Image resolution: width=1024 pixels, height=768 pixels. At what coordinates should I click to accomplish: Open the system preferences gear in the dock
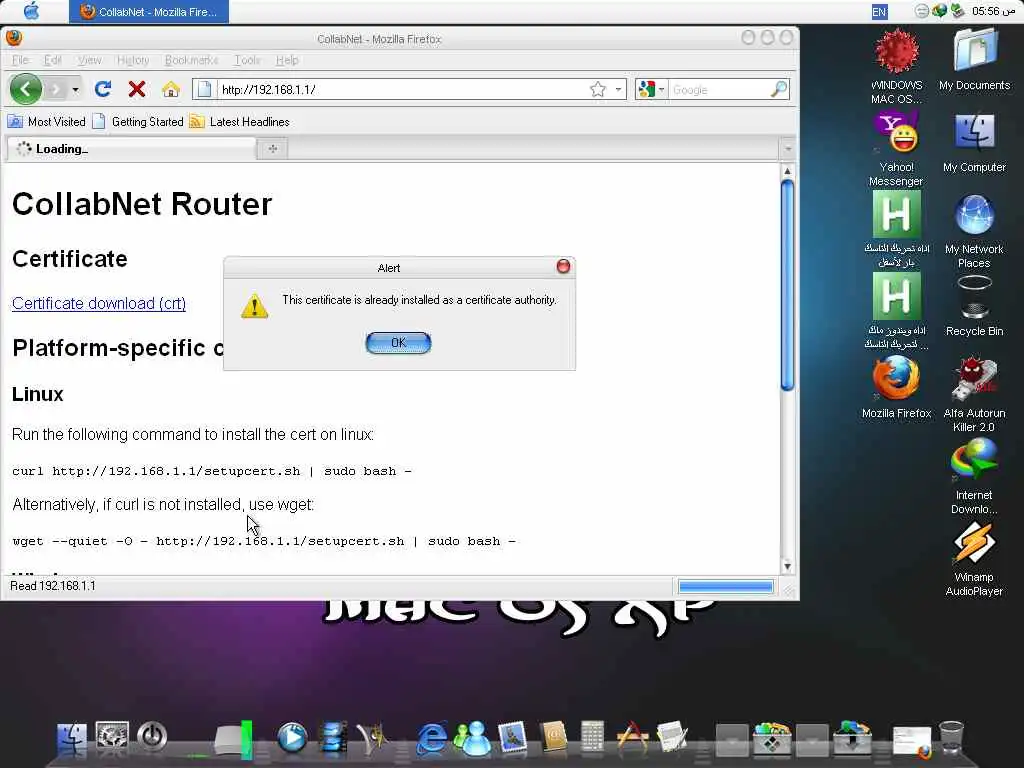[x=112, y=737]
